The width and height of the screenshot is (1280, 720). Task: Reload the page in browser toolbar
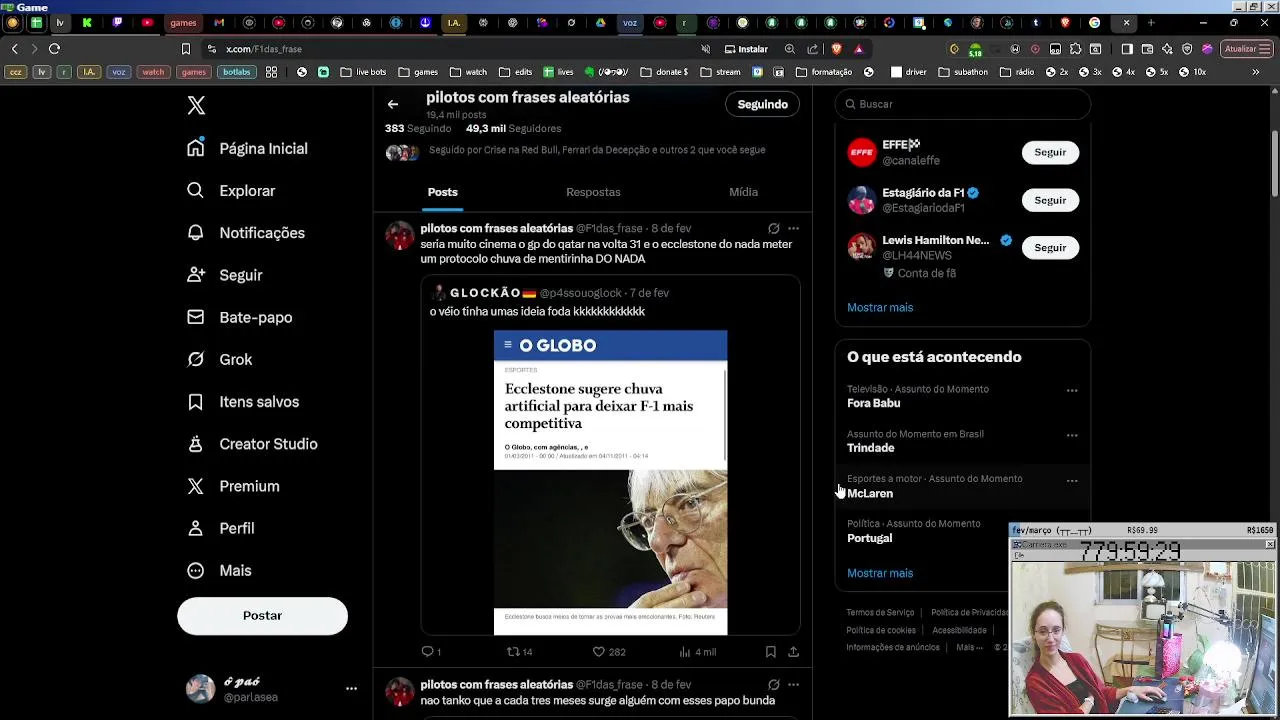click(55, 49)
